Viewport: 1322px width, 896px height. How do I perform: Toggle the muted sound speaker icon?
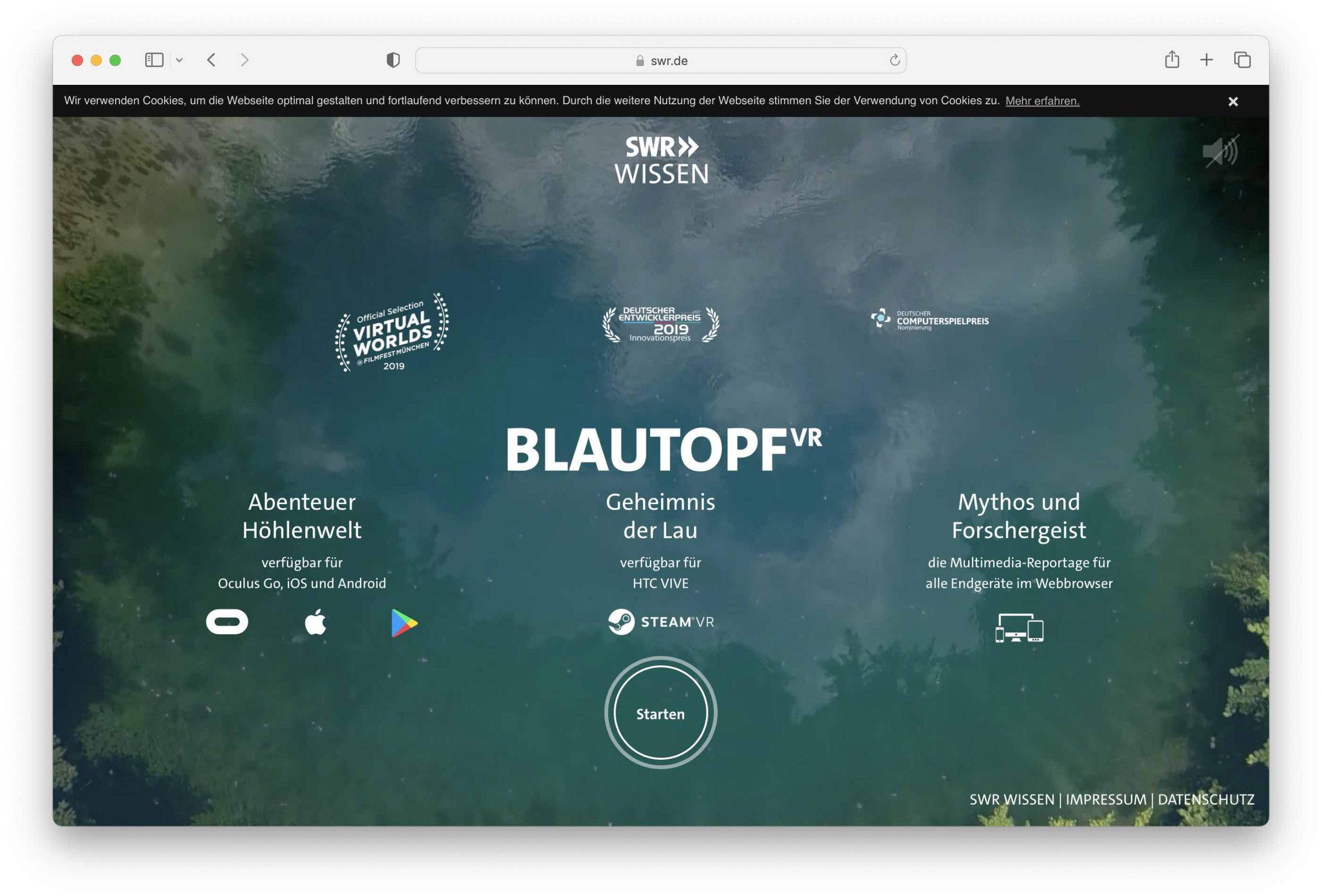coord(1221,151)
